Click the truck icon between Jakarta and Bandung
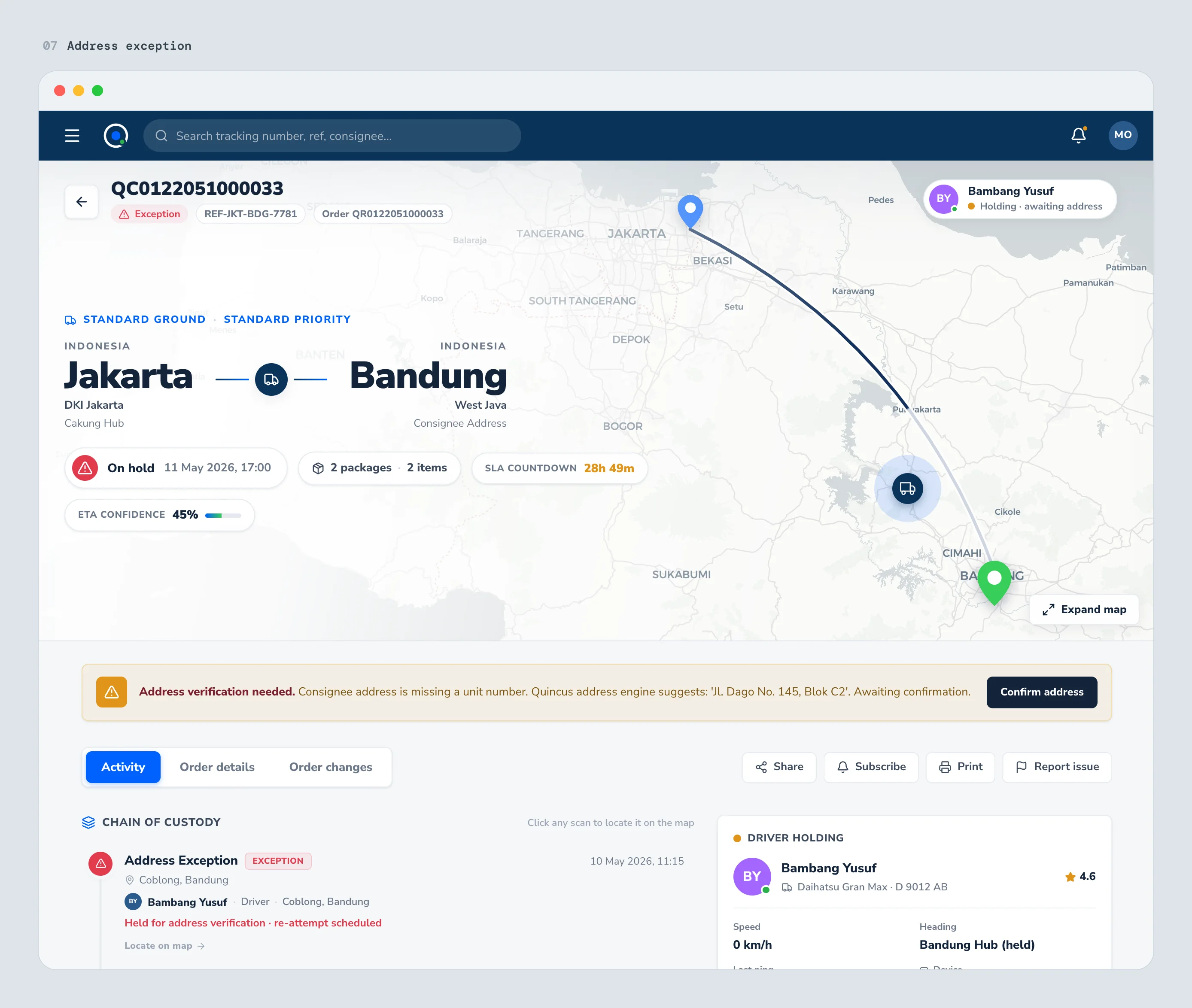This screenshot has height=1008, width=1192. coord(271,380)
